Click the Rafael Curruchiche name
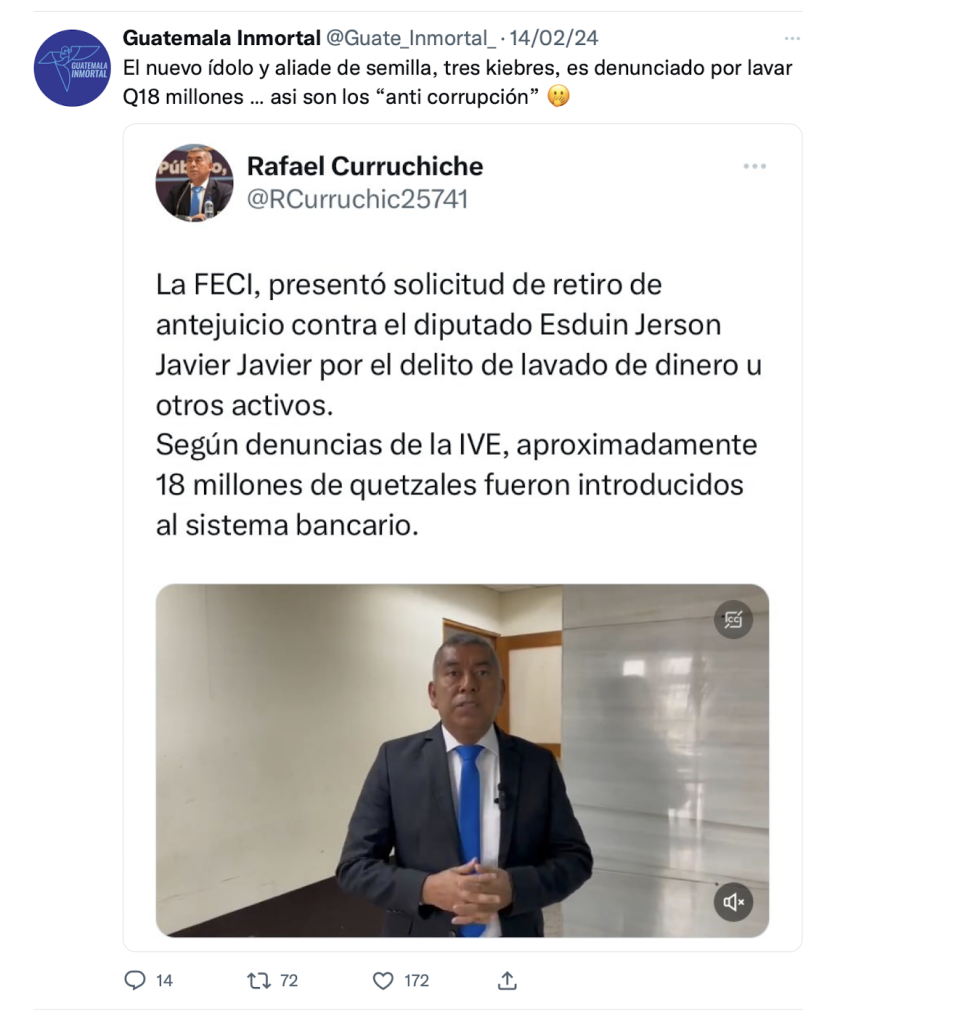Screen dimensions: 973x1024 click(365, 166)
